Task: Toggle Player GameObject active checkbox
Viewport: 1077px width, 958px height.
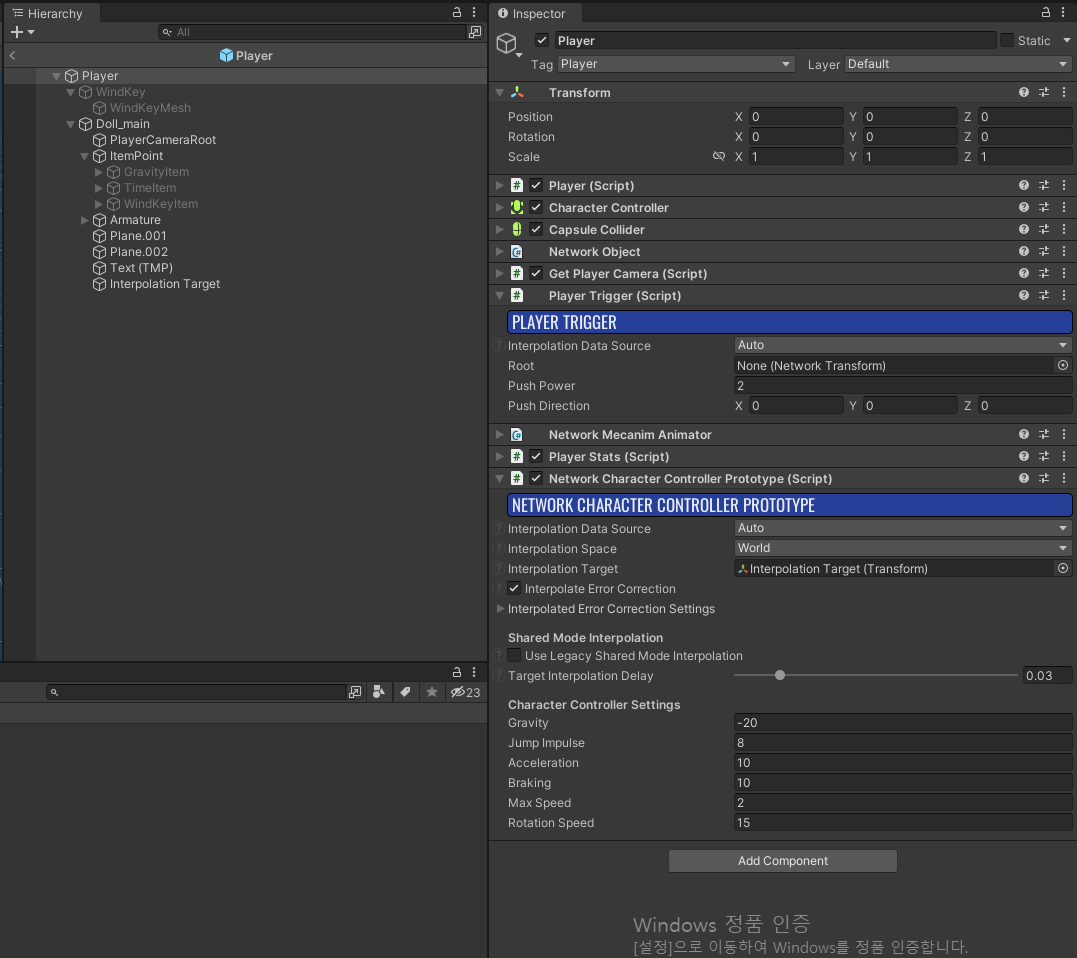Action: coord(542,41)
